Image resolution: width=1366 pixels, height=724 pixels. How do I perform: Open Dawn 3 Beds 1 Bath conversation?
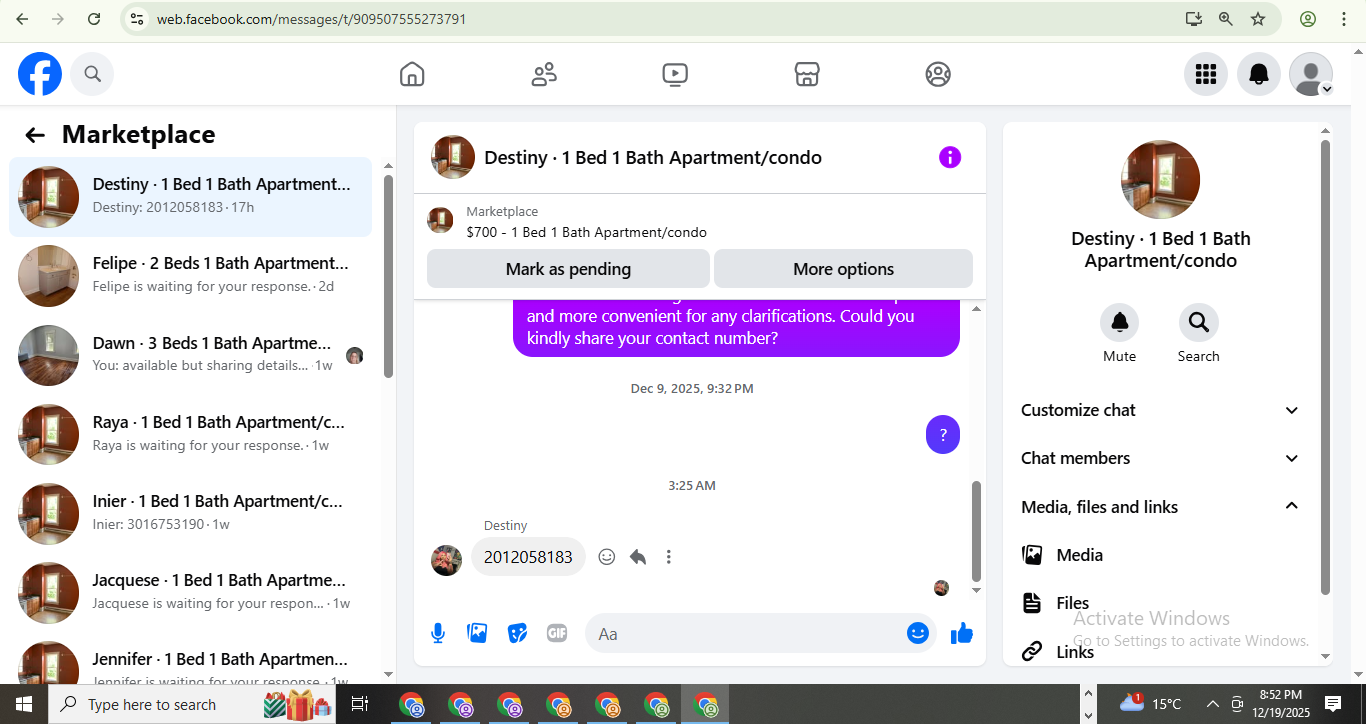(190, 355)
